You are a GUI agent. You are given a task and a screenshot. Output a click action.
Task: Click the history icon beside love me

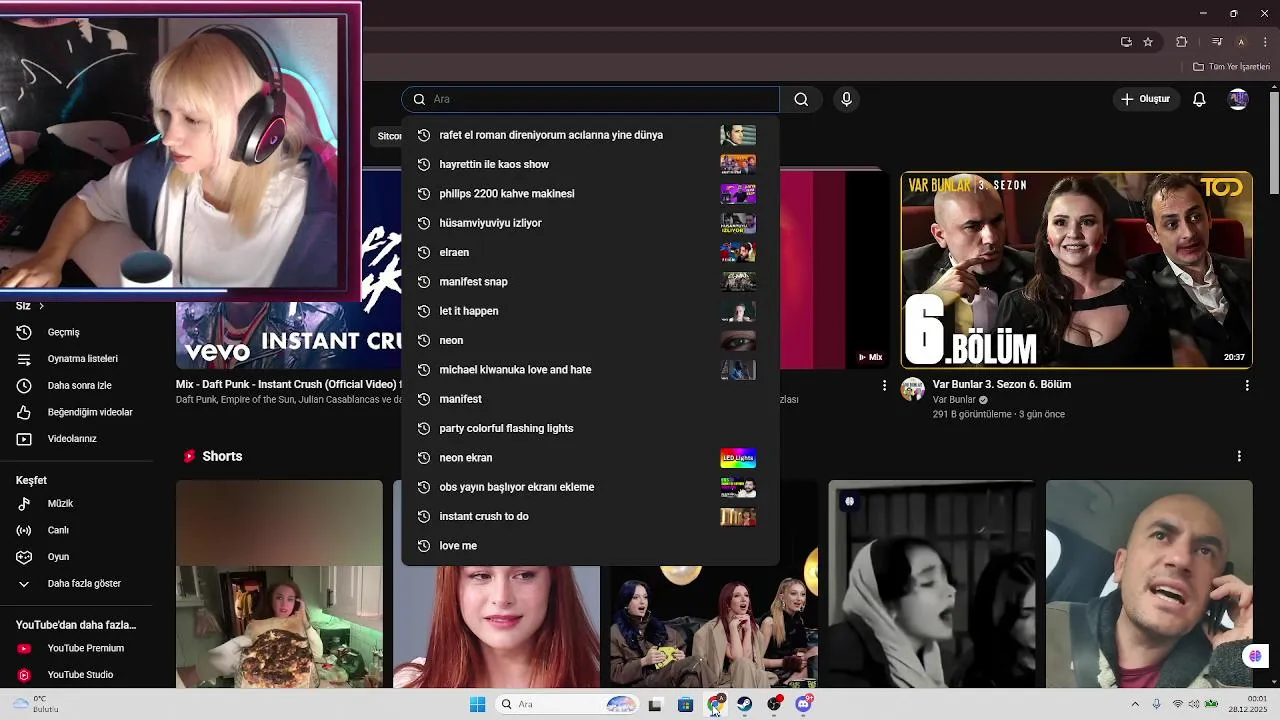pyautogui.click(x=423, y=545)
